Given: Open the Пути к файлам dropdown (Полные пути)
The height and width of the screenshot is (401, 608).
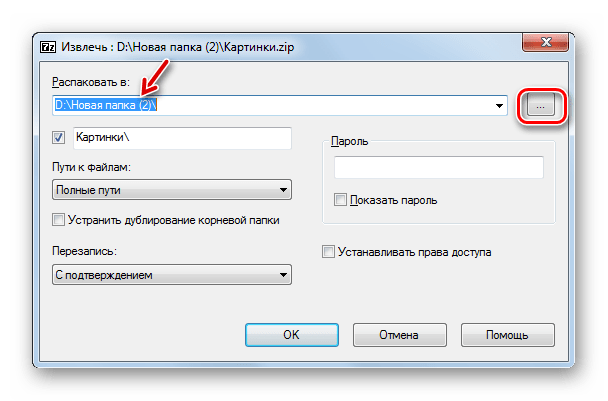Looking at the screenshot, I should (172, 190).
